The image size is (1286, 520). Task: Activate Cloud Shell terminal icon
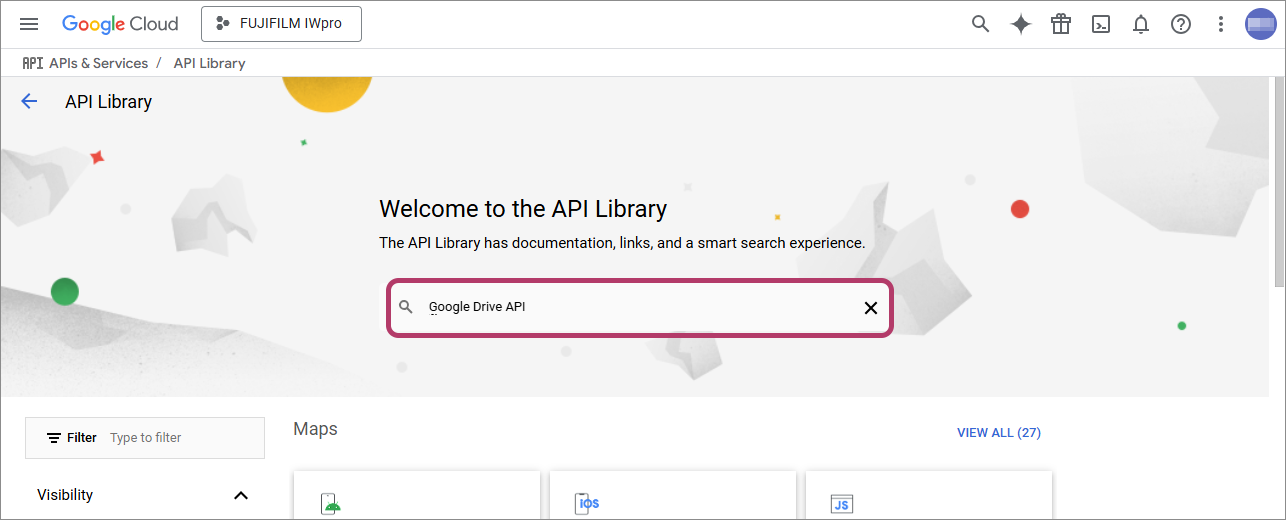pos(1100,24)
